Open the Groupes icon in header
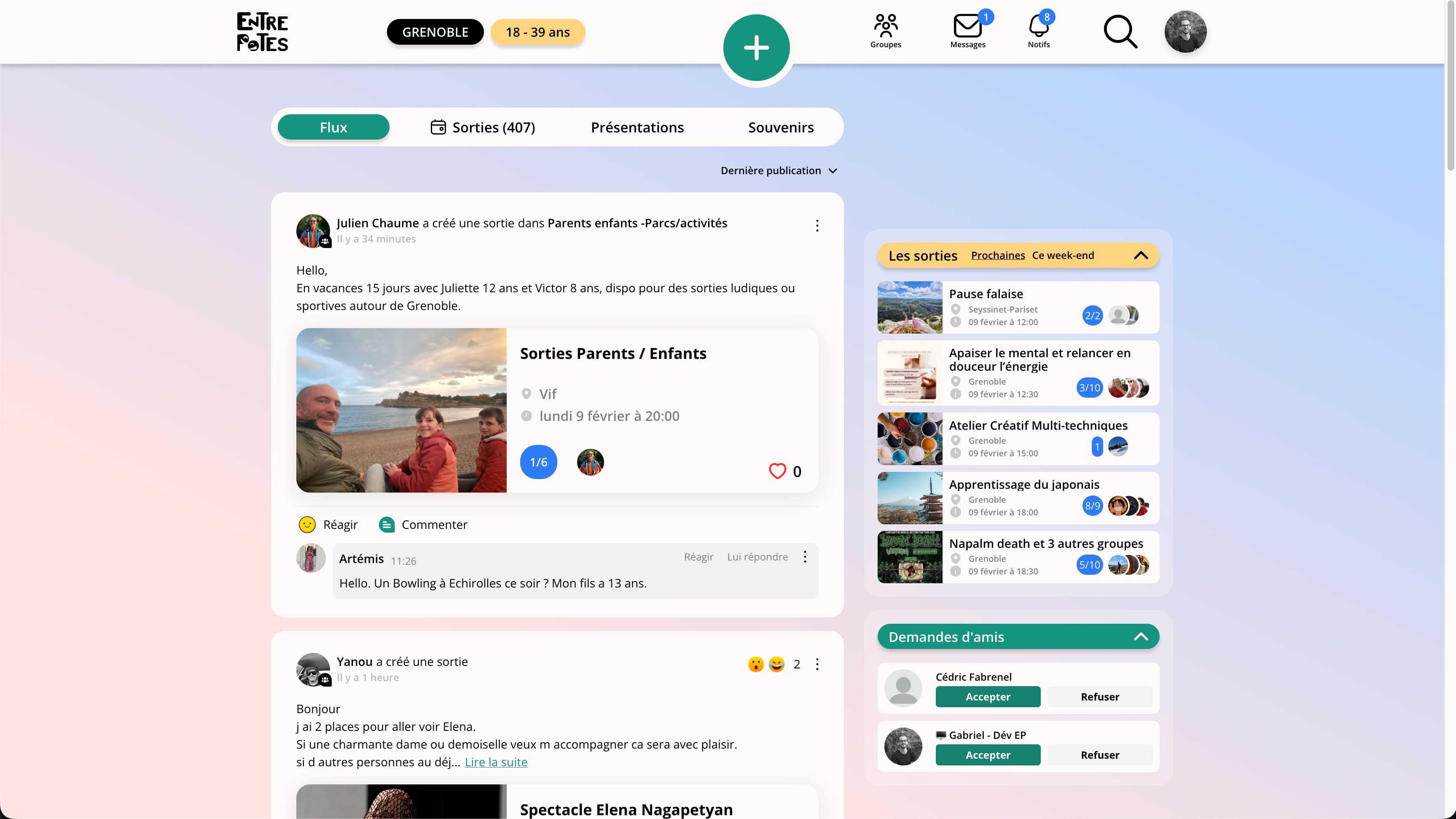 (885, 31)
